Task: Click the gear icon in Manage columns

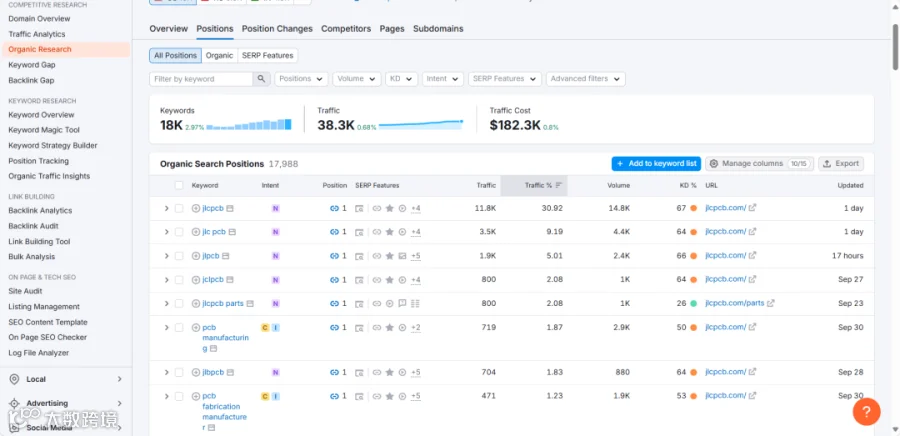Action: (x=713, y=164)
